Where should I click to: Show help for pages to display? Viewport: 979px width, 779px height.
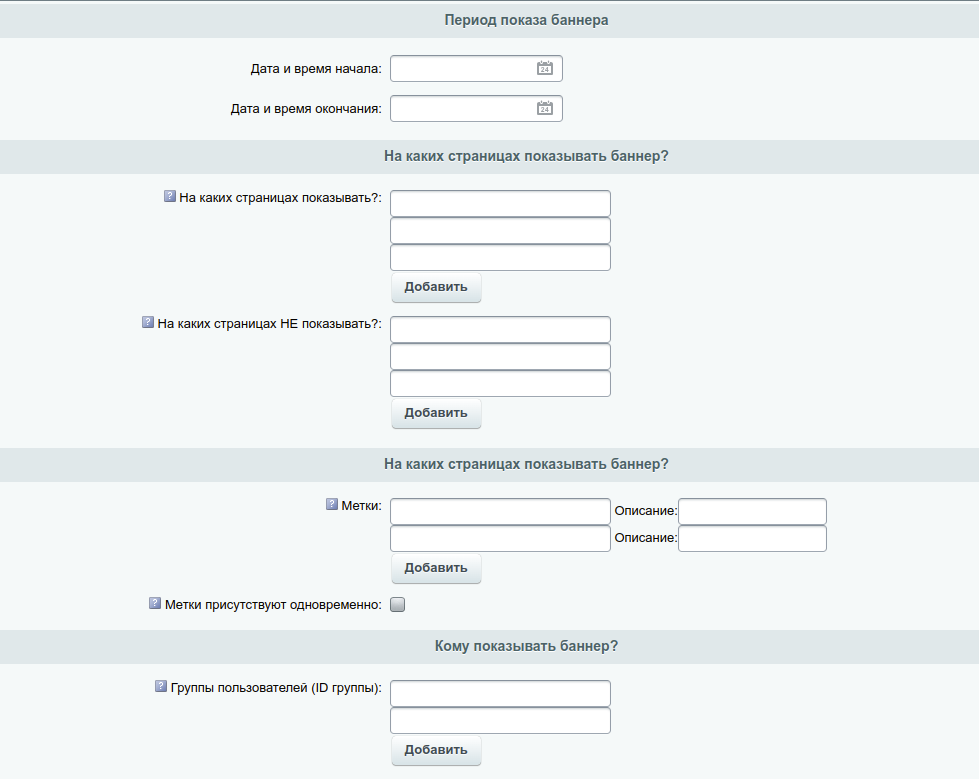click(x=170, y=196)
